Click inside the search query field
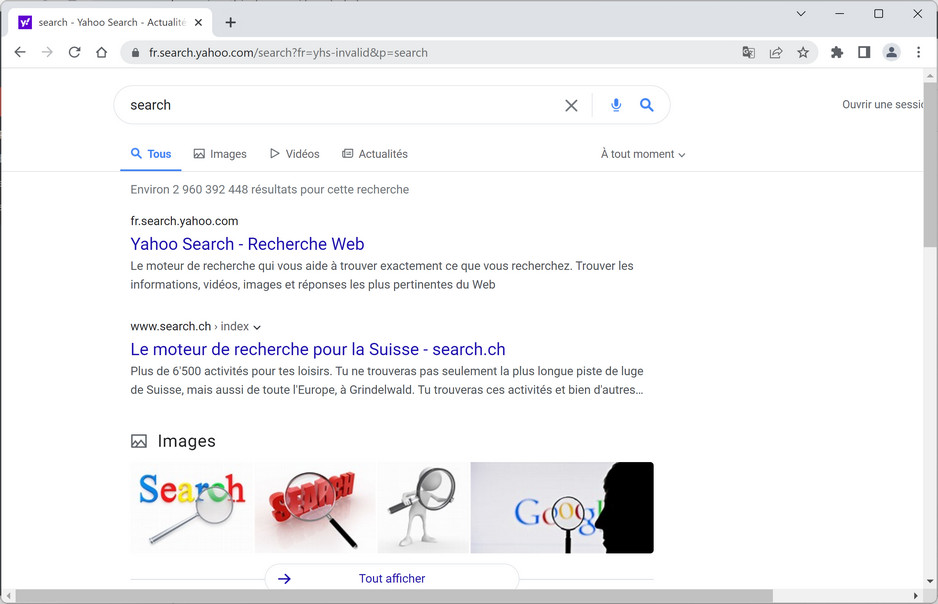 point(341,105)
